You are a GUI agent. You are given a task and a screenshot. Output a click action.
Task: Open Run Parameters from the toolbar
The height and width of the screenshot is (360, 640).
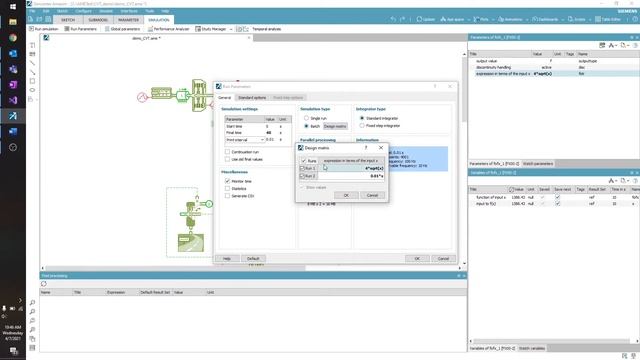80,29
